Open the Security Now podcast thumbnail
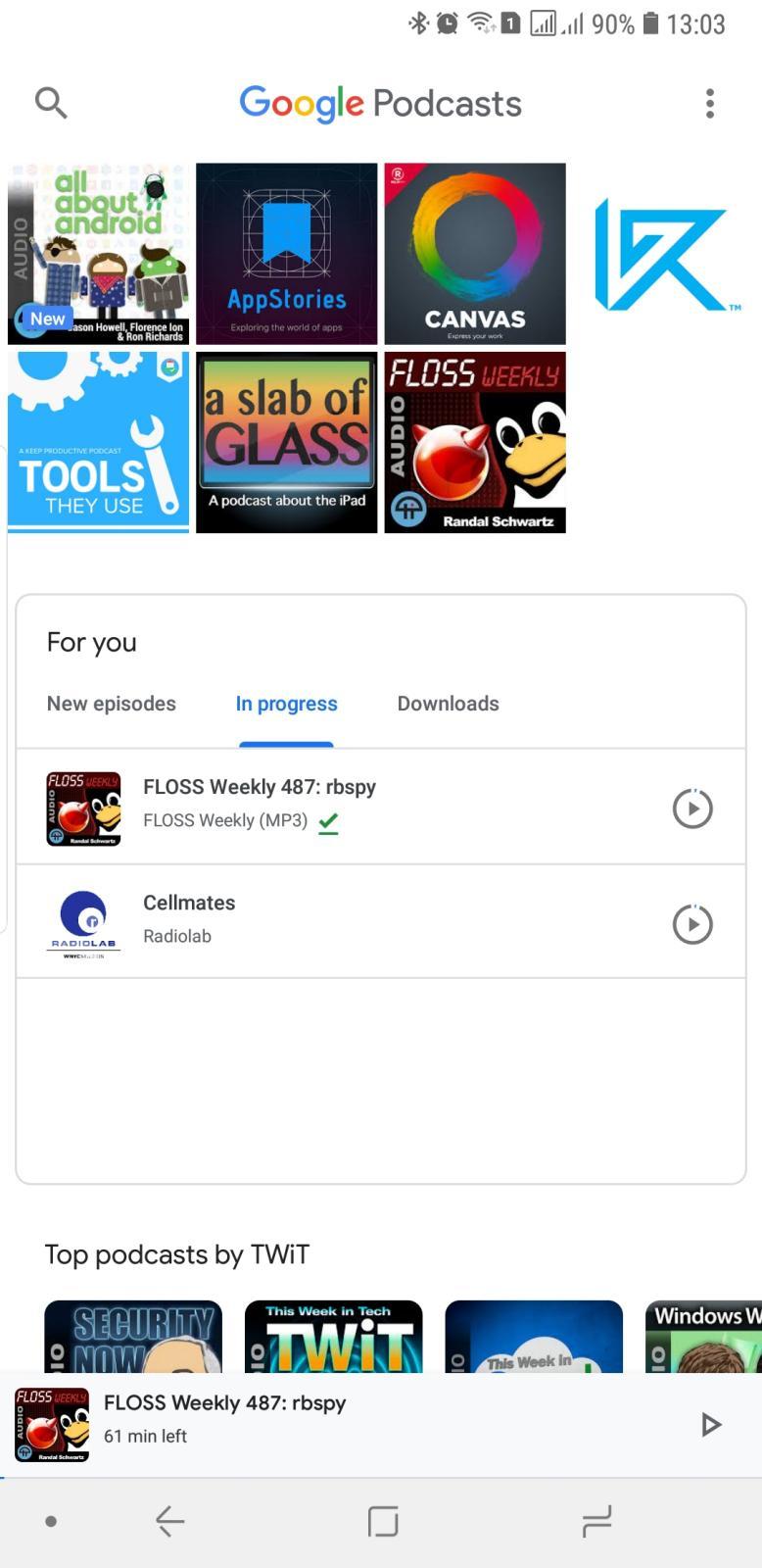This screenshot has width=762, height=1568. 133,1337
